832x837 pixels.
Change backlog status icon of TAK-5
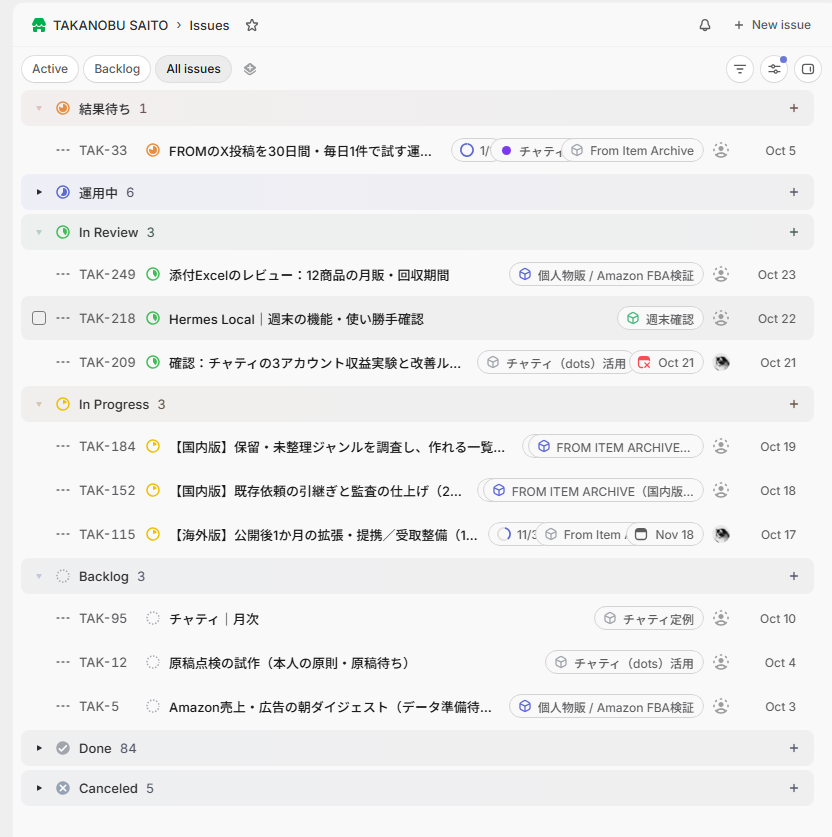[x=153, y=706]
